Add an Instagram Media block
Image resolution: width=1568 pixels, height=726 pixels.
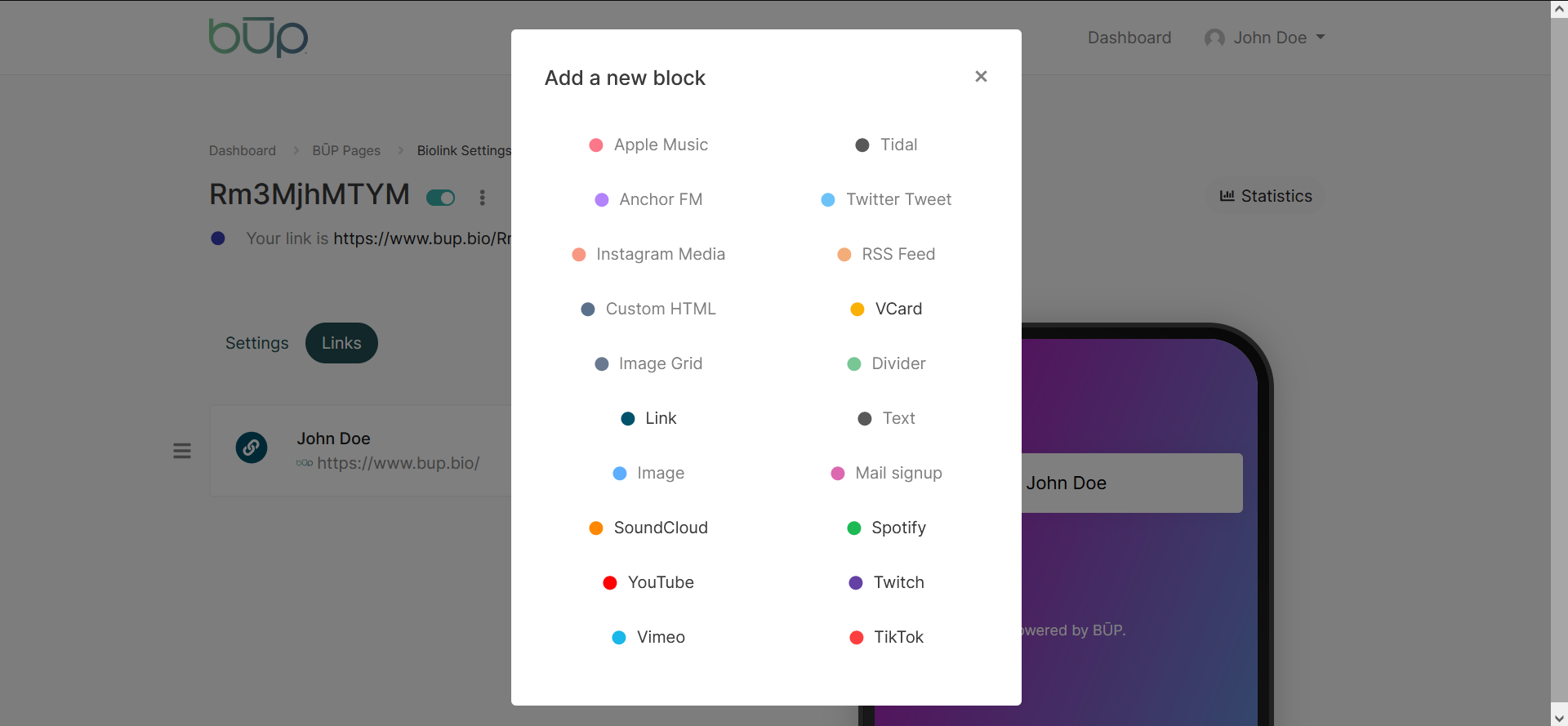tap(648, 254)
